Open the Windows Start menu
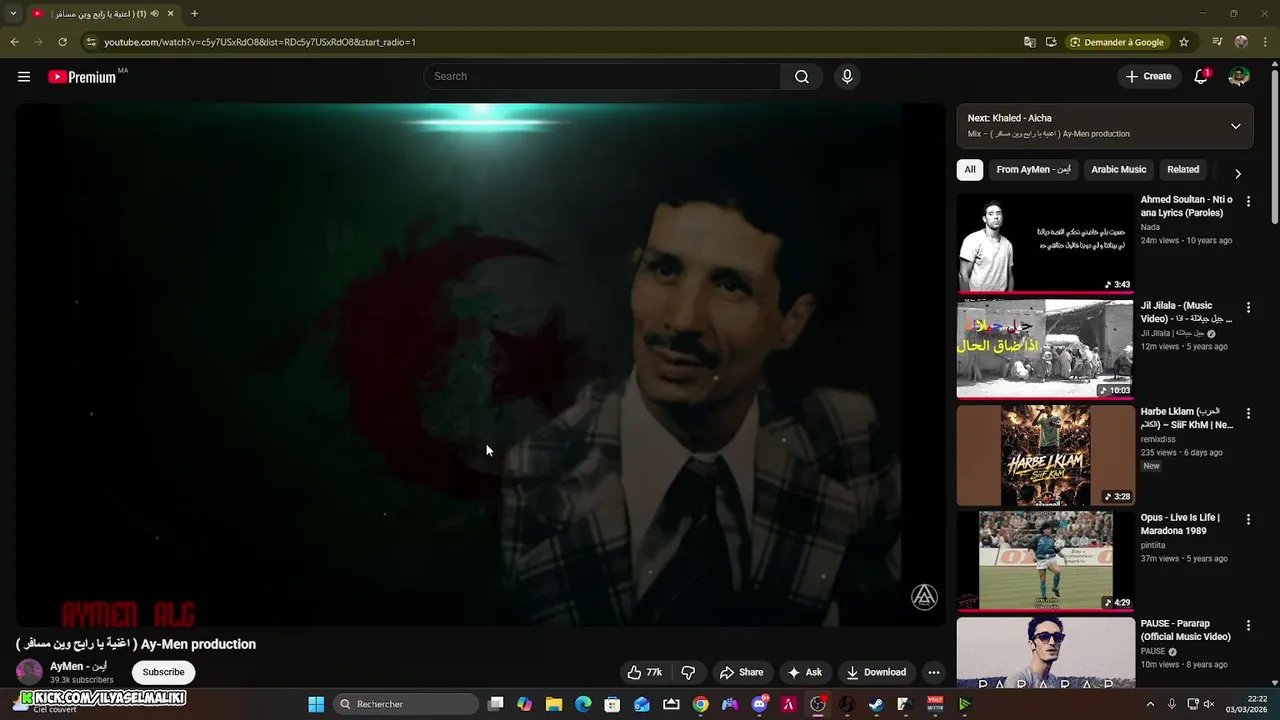 point(316,704)
